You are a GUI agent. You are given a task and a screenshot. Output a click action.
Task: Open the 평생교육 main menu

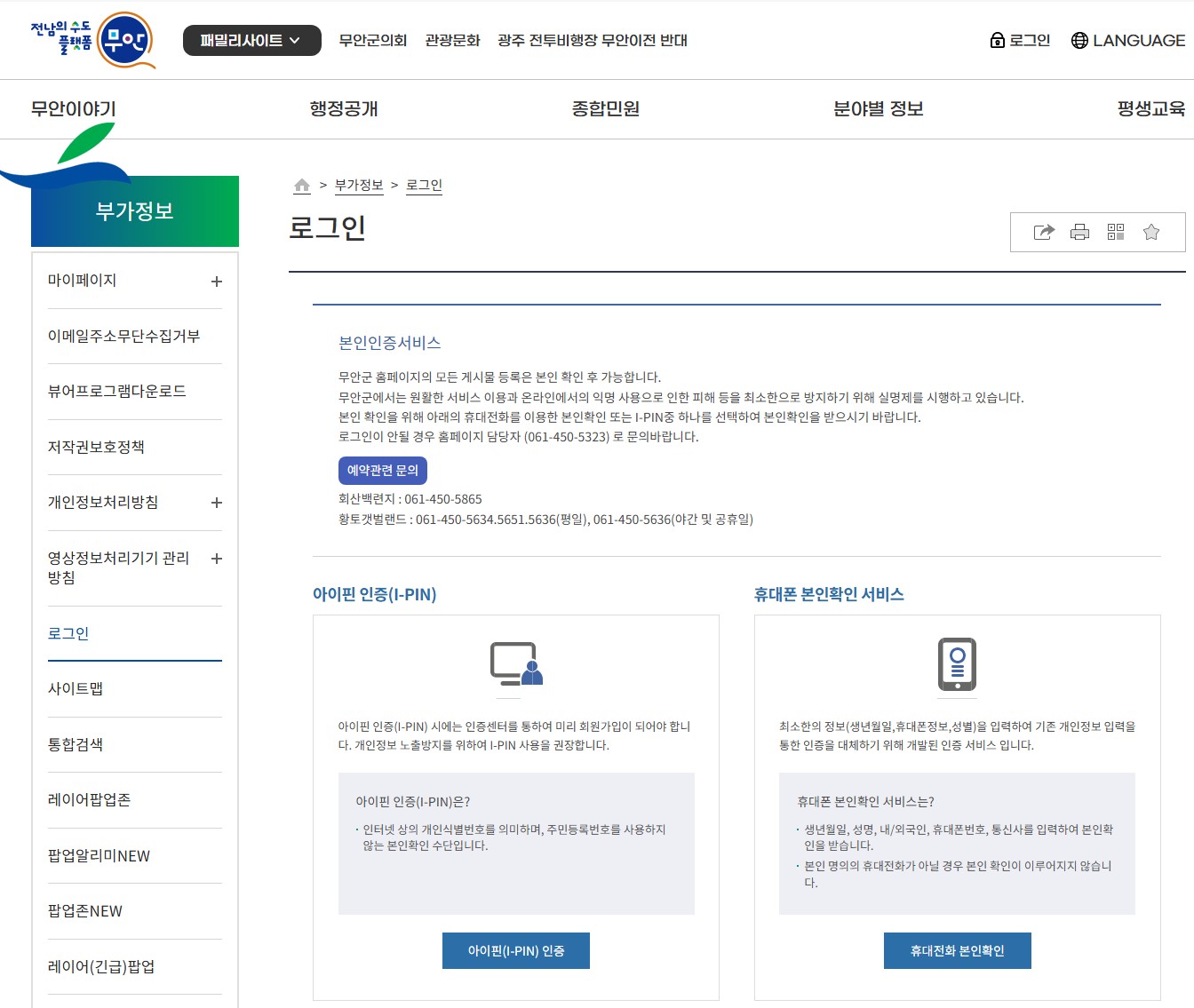[x=1150, y=108]
